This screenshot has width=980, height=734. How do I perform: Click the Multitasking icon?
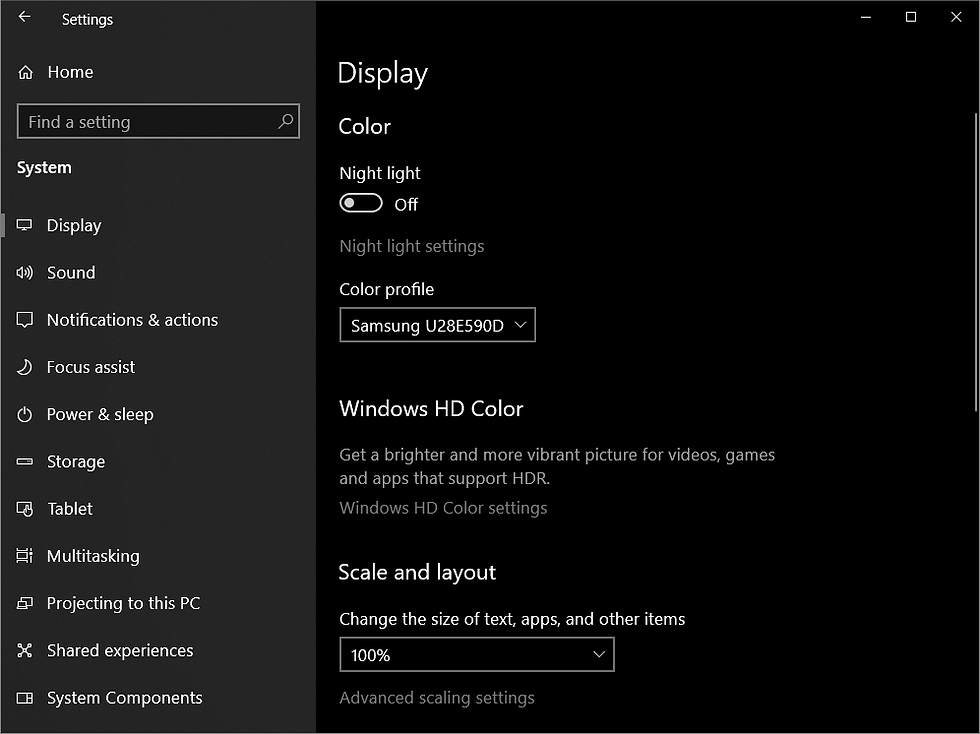click(25, 556)
